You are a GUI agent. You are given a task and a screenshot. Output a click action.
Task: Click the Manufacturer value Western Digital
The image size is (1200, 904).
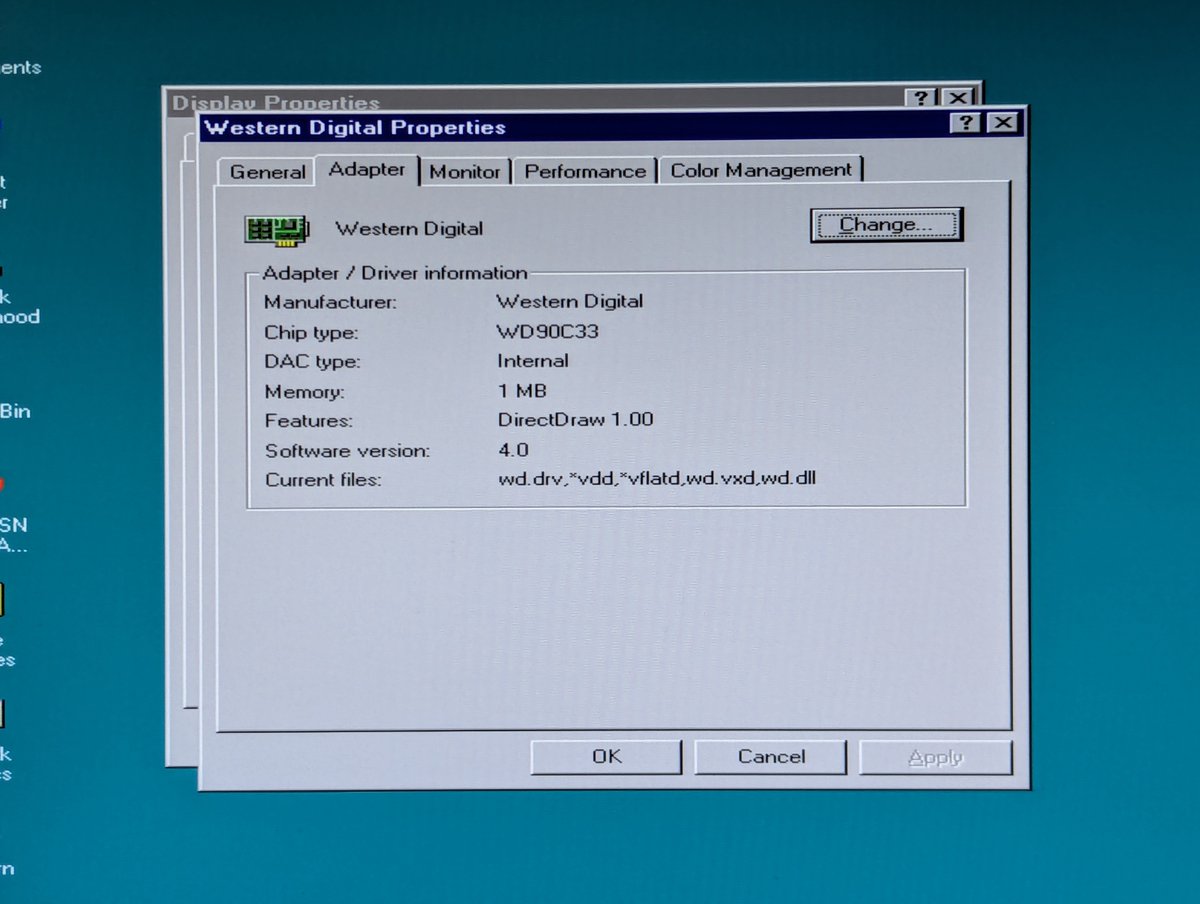(570, 301)
